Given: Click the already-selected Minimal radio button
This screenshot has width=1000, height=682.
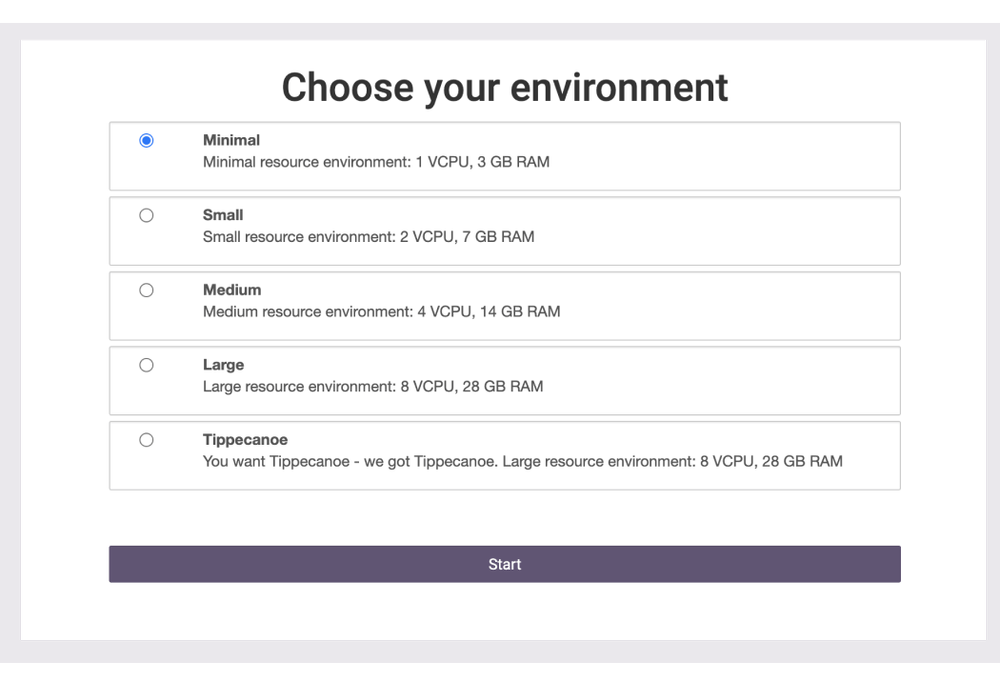Looking at the screenshot, I should pos(146,140).
